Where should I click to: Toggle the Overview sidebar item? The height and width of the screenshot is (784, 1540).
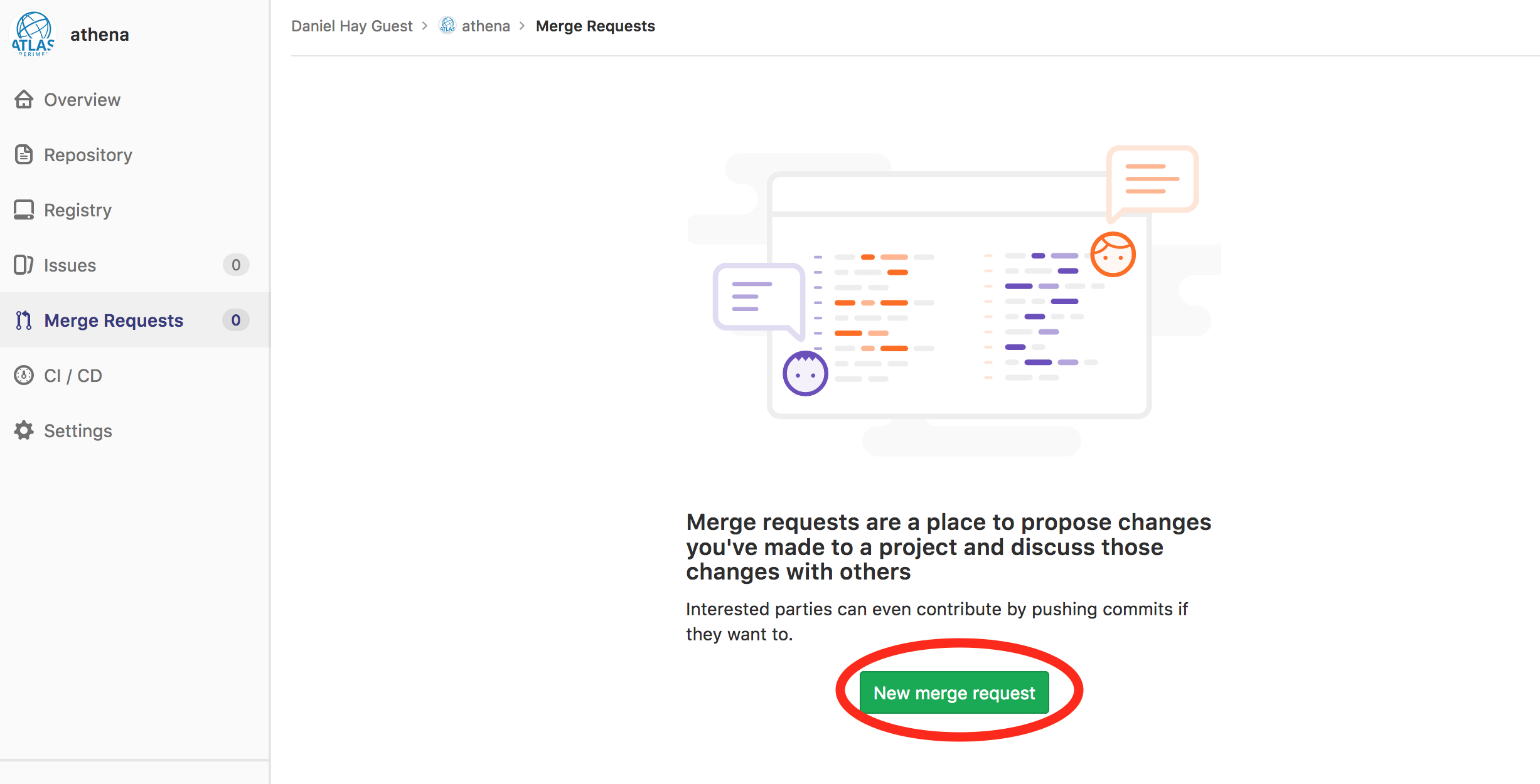82,99
